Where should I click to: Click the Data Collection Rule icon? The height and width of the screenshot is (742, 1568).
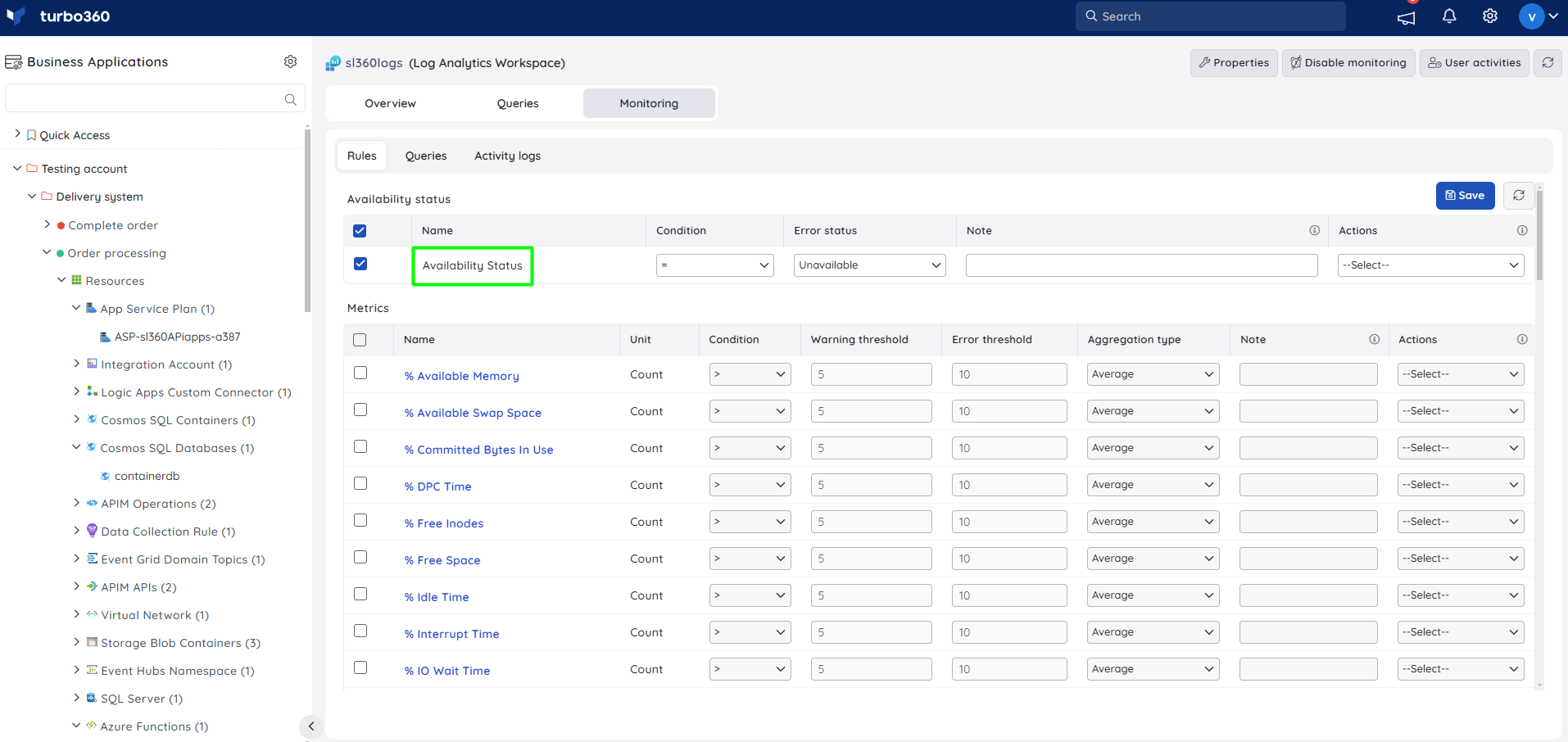click(x=92, y=531)
